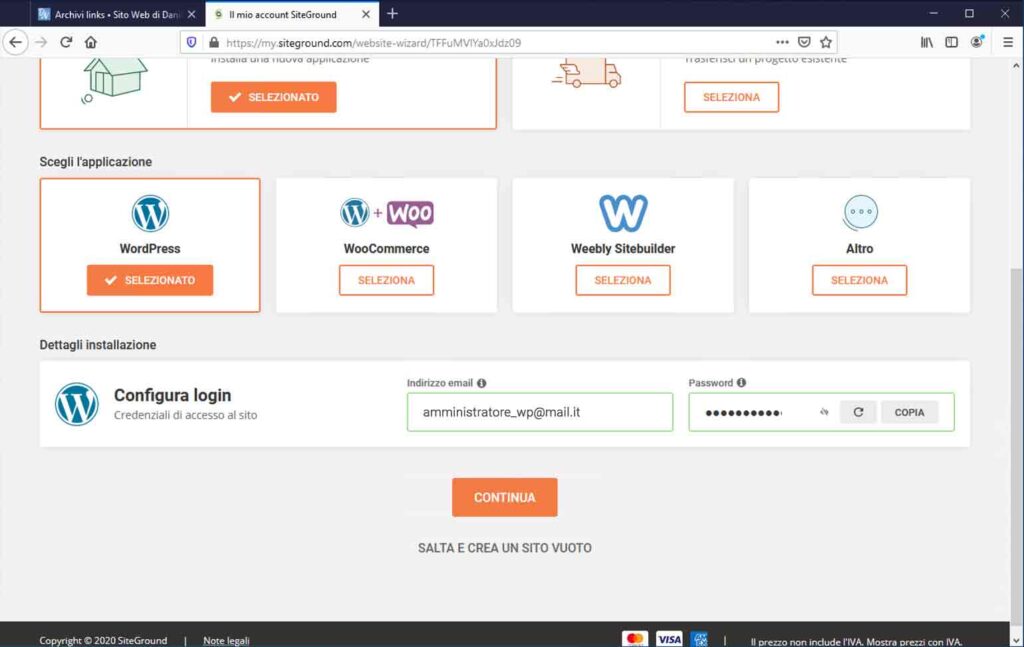Viewport: 1024px width, 647px height.
Task: Focus the Indirizzo email input field
Action: coord(540,412)
